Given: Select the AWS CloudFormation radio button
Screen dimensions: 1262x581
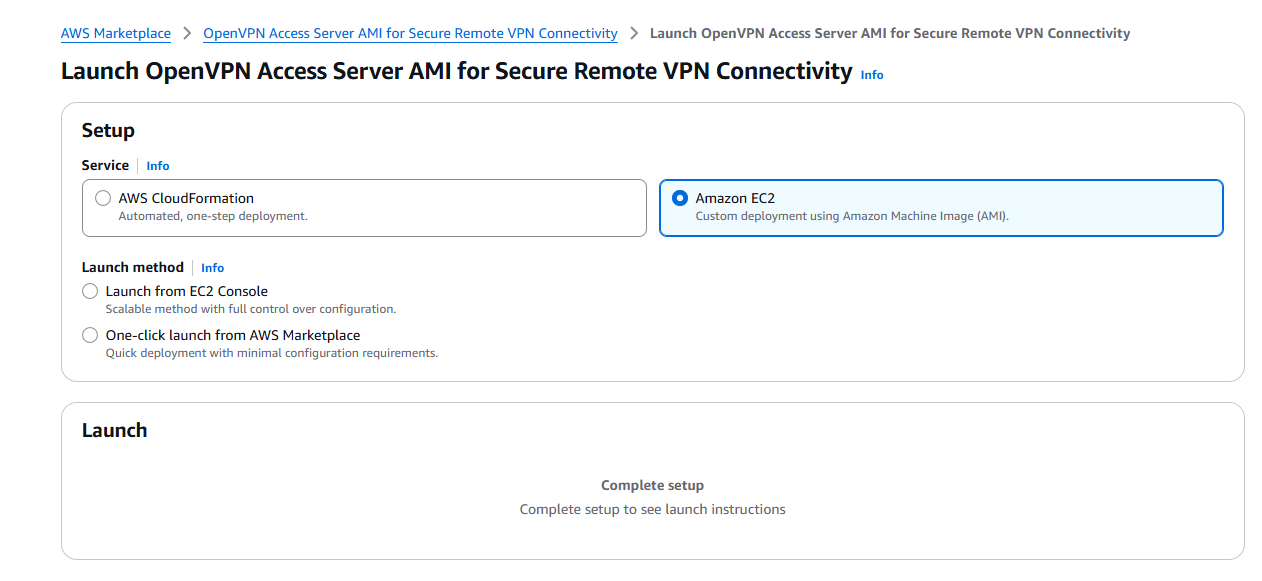Looking at the screenshot, I should click(103, 198).
